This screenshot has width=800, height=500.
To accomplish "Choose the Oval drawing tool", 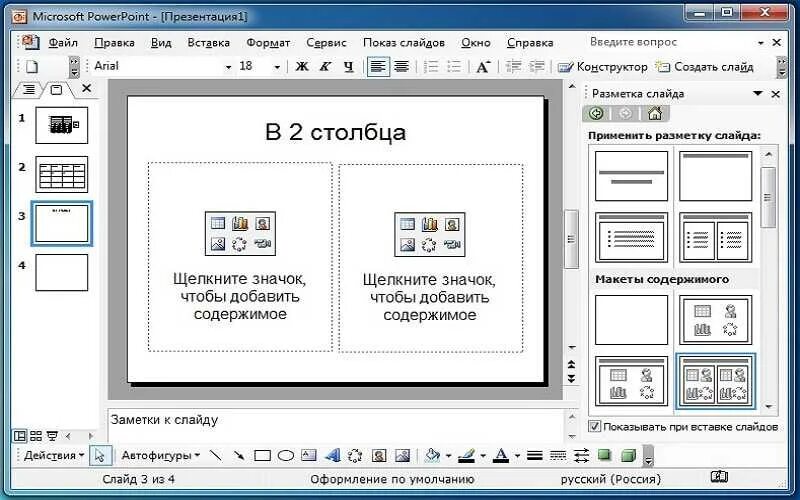I will [286, 456].
